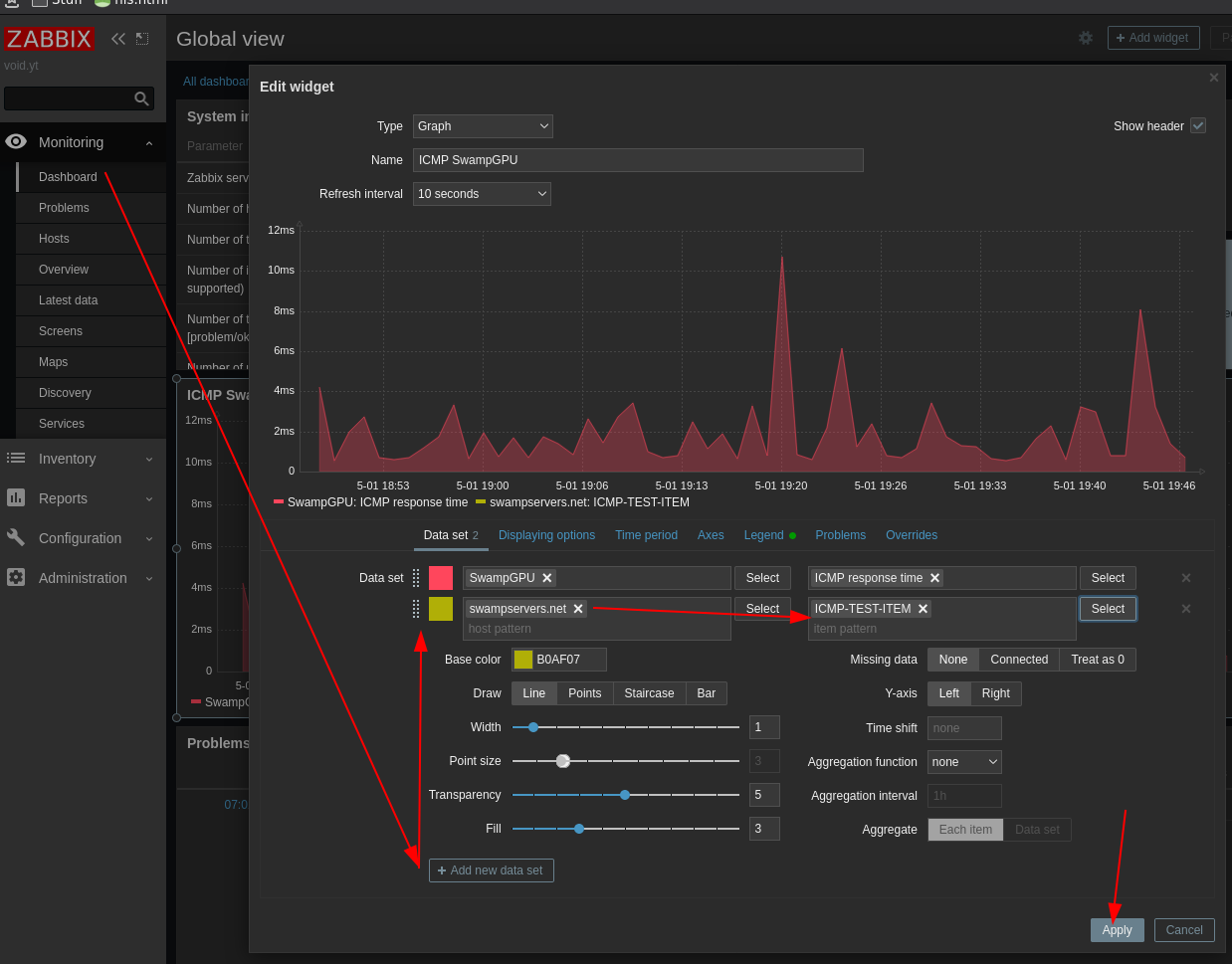Set Missing data to Treat as 0

pyautogui.click(x=1098, y=660)
